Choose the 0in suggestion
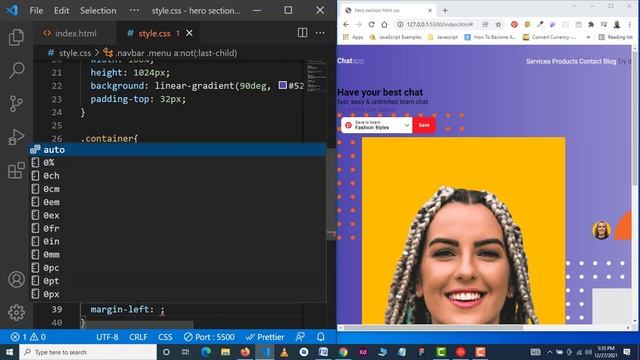The height and width of the screenshot is (360, 640). 177,241
